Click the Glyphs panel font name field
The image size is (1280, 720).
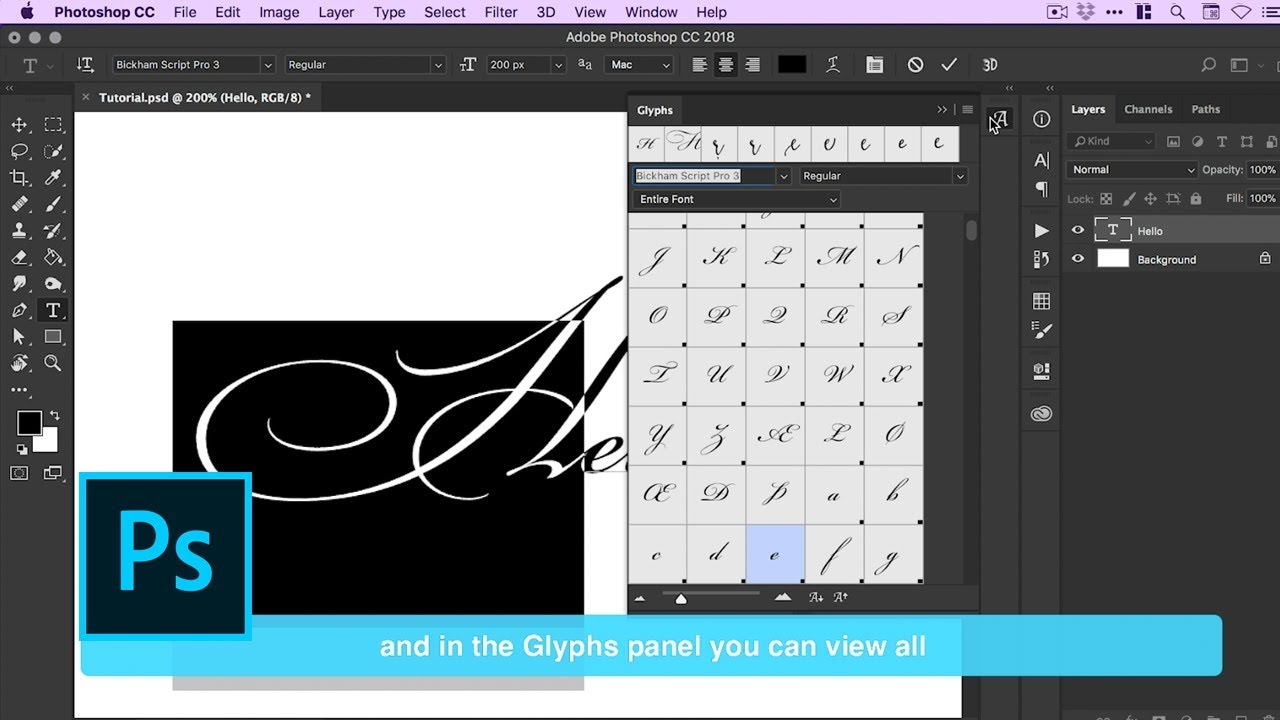pos(703,176)
